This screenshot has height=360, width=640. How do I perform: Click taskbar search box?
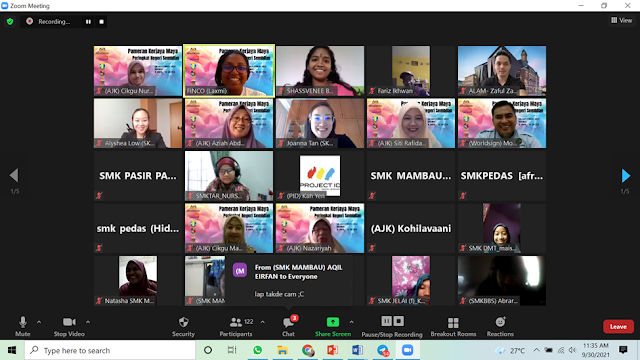[110, 350]
